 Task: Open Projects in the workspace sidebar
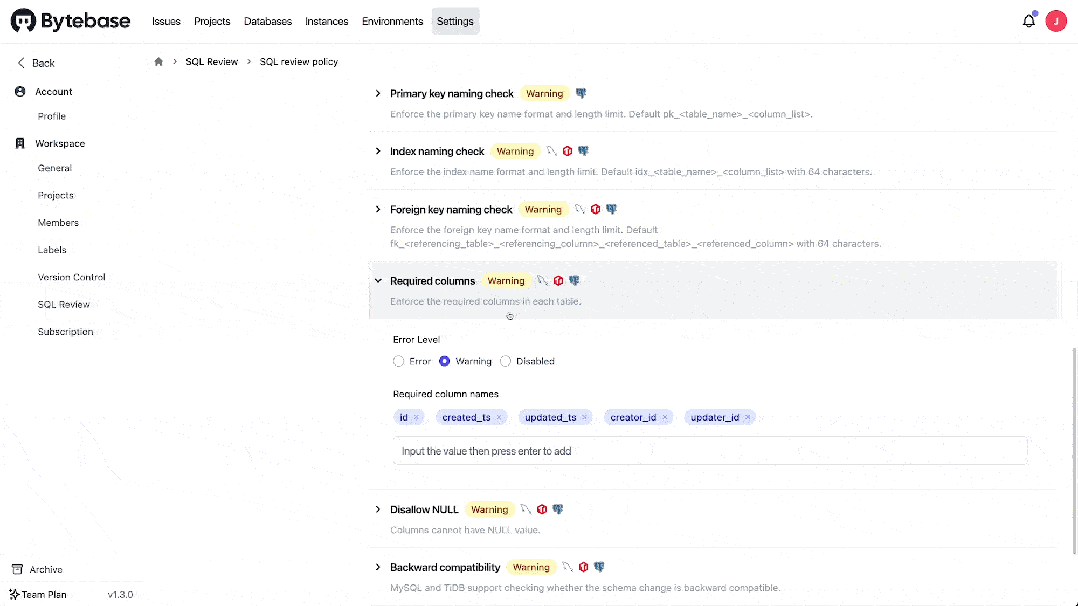(56, 195)
